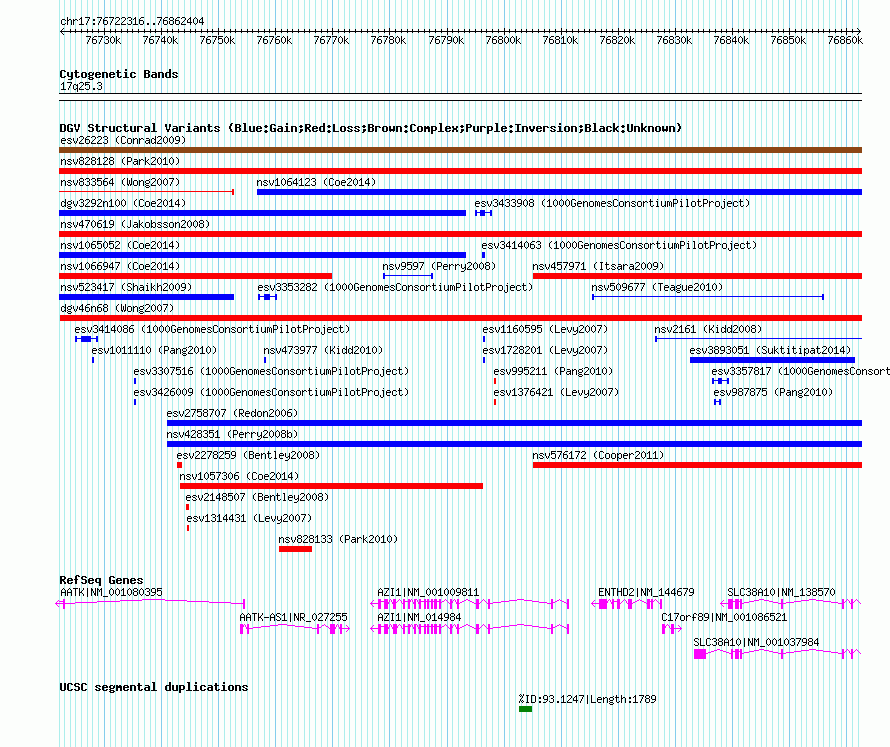Select AZI1|NM_014984 gene label
This screenshot has height=747, width=890.
point(419,617)
